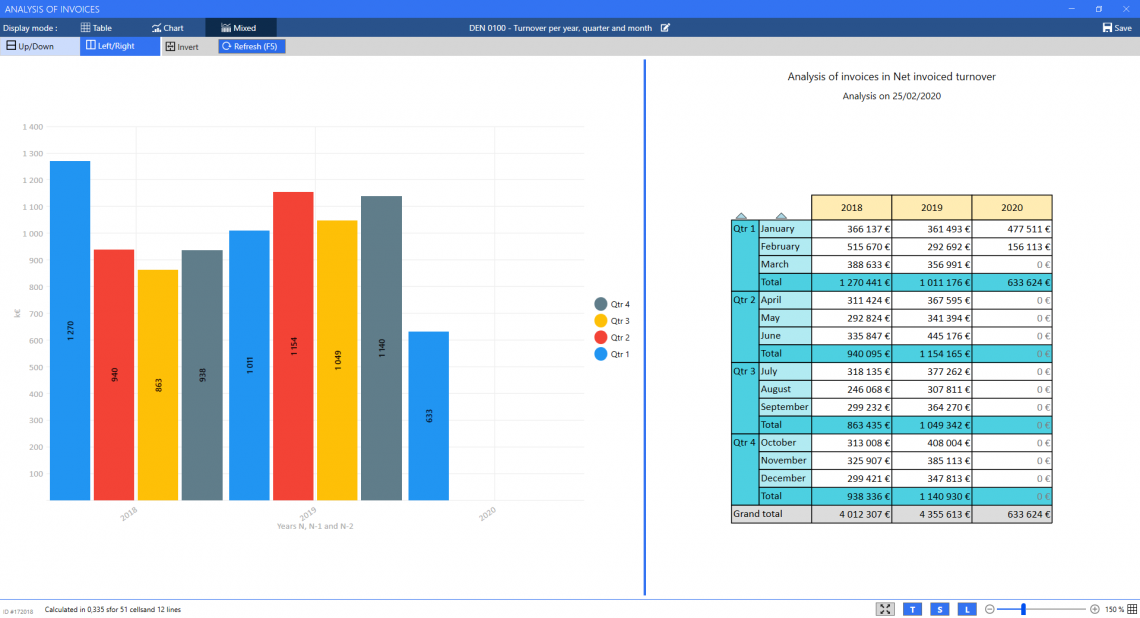
Task: Click the 863 yellow bar for 2018
Action: click(x=158, y=385)
